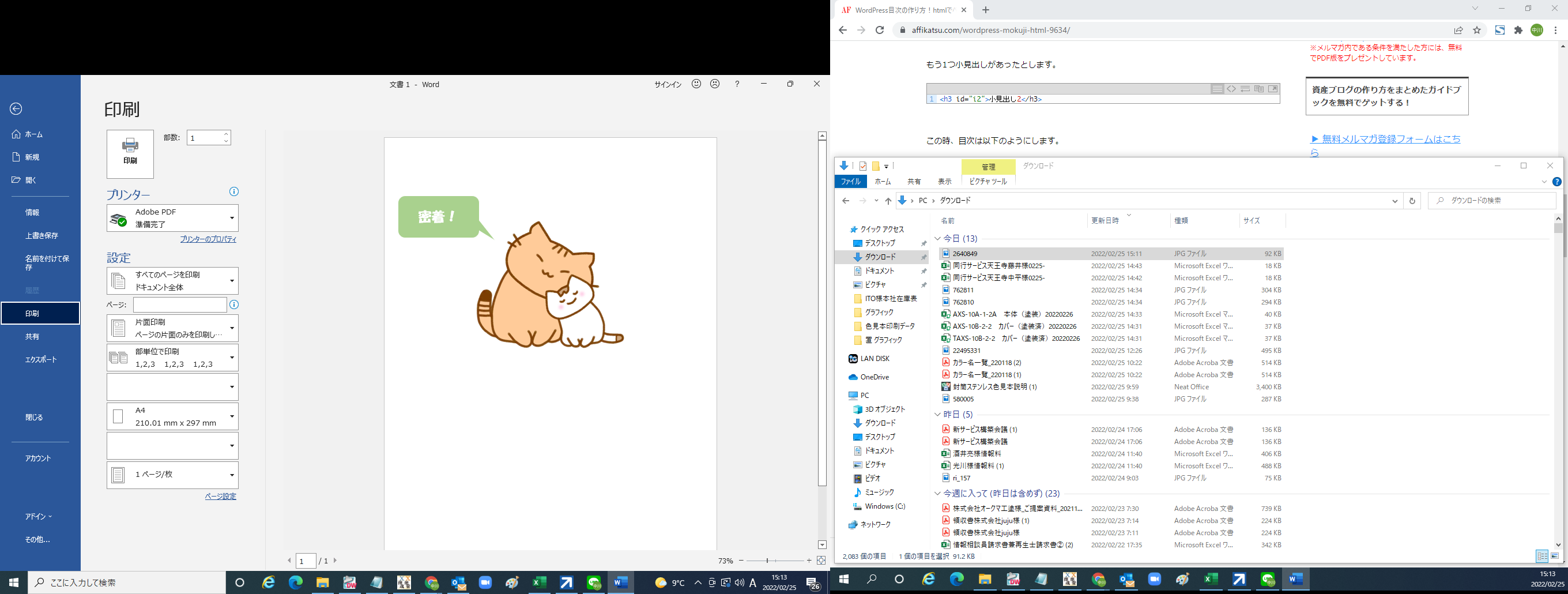The height and width of the screenshot is (594, 1568).
Task: Collapse the 今日 (13) file group
Action: coord(937,239)
